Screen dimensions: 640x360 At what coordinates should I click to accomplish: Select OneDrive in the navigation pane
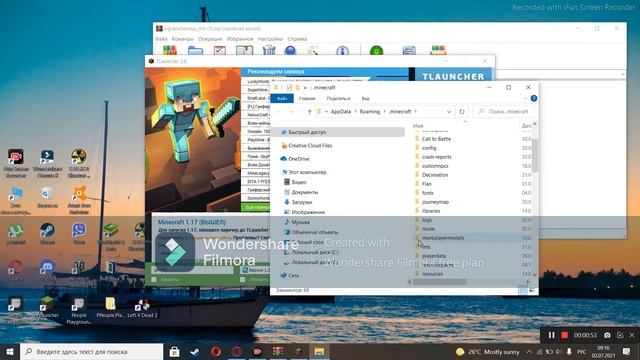[295, 159]
